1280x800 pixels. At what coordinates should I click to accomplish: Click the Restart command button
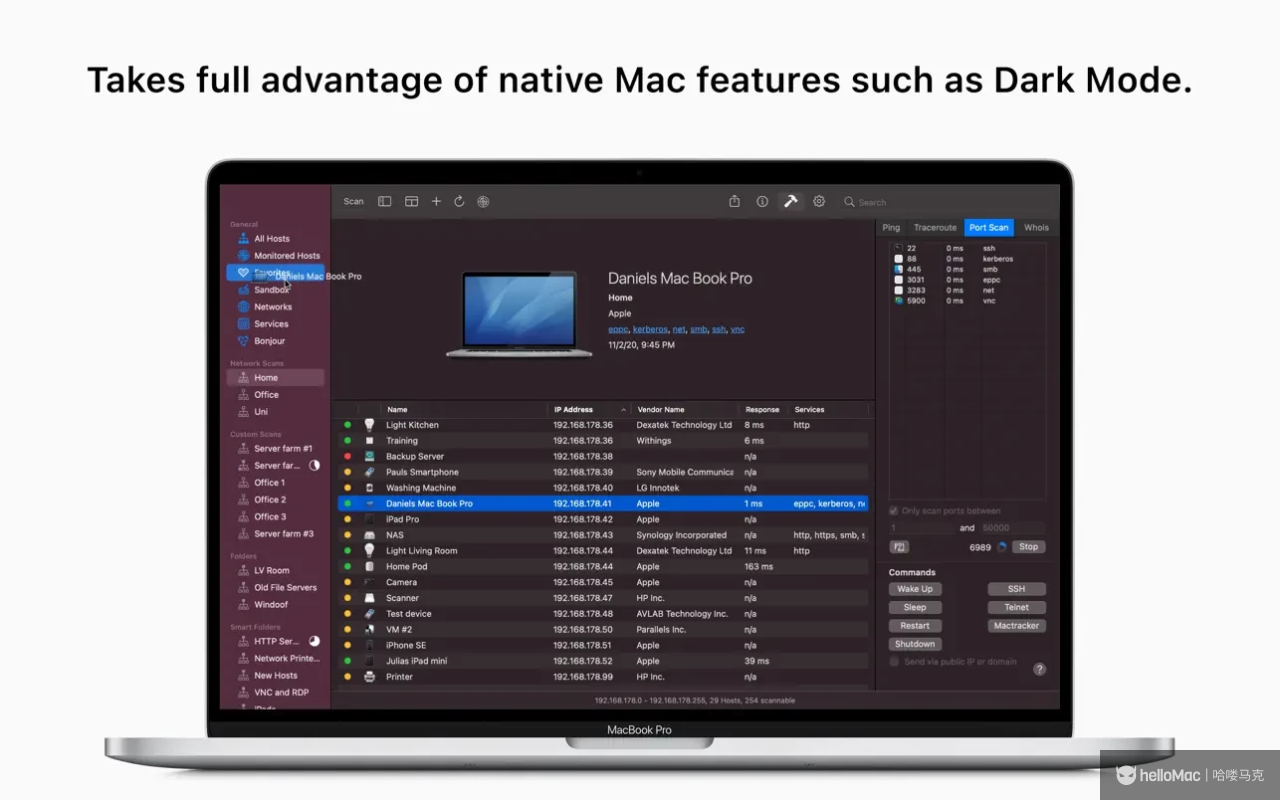[x=915, y=626]
